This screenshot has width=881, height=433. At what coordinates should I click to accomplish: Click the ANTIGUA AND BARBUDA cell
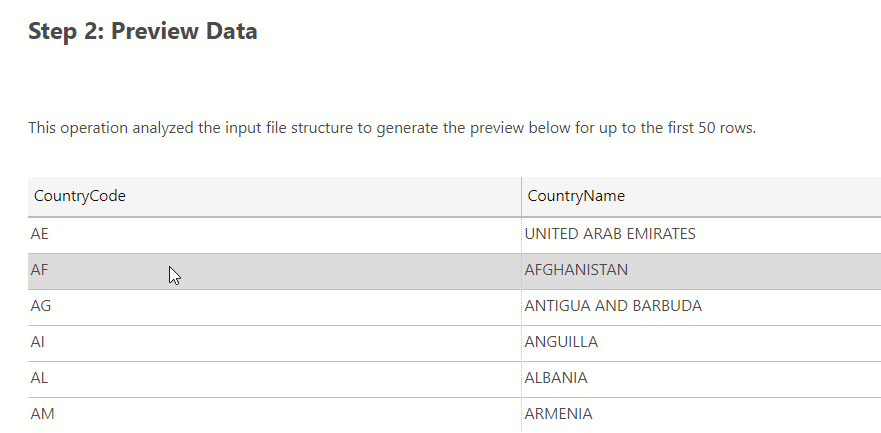(612, 306)
